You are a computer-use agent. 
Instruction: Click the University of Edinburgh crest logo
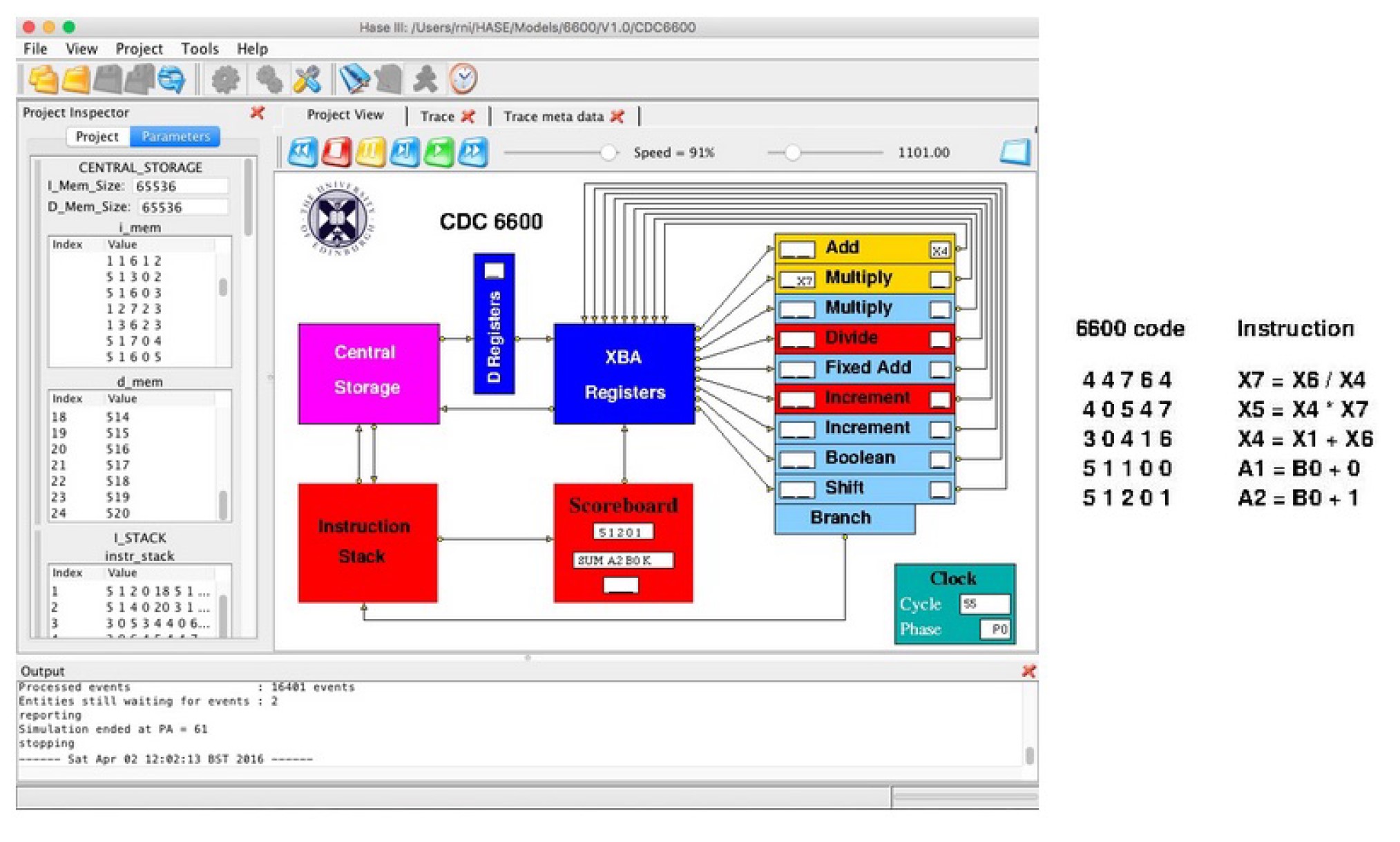point(337,218)
